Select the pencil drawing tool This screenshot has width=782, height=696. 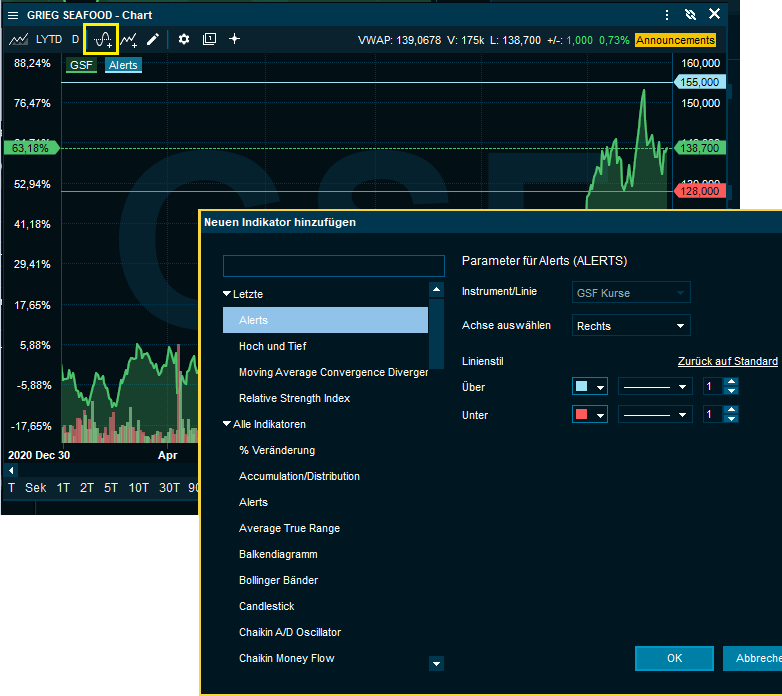coord(153,39)
